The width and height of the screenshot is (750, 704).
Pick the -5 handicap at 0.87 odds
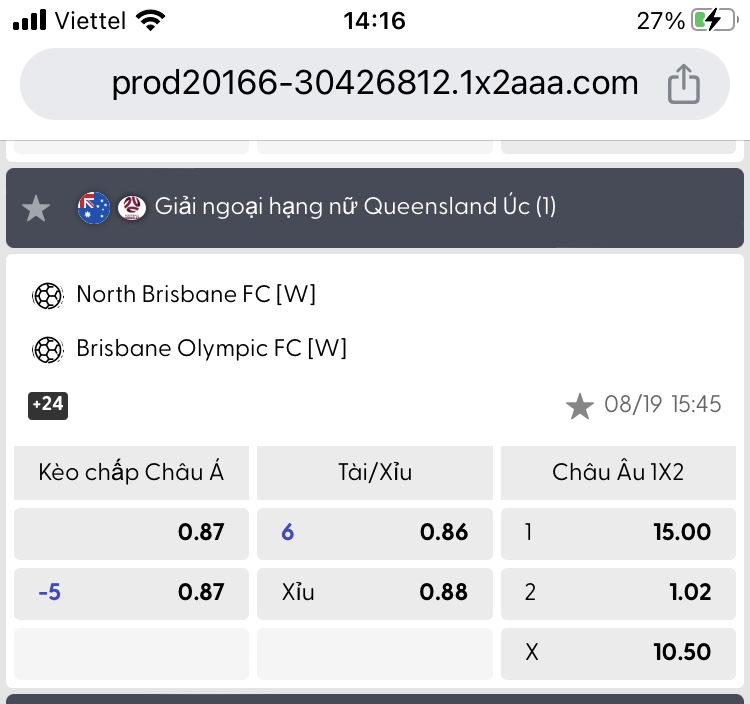[x=132, y=594]
